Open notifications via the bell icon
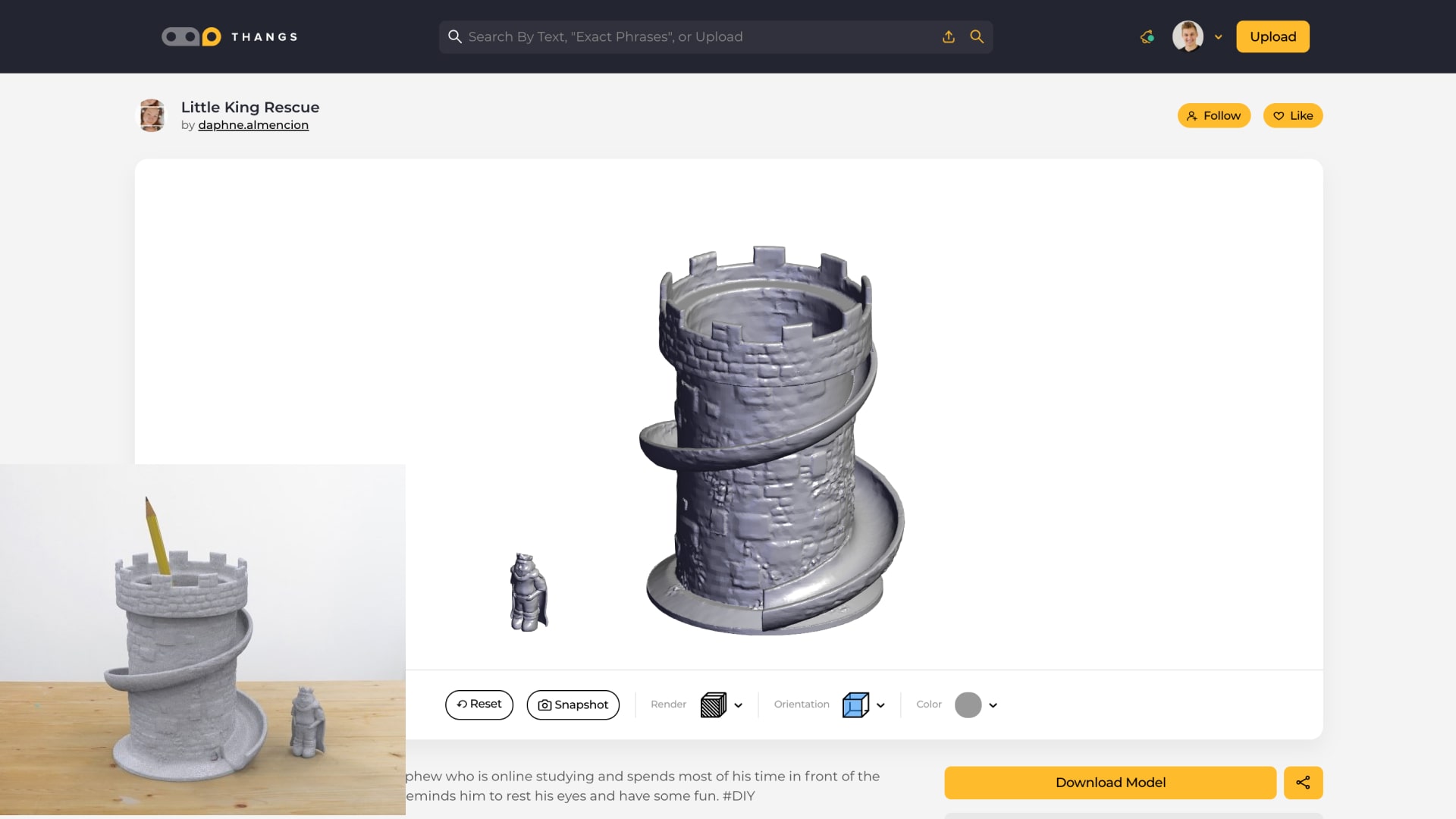 [1146, 36]
